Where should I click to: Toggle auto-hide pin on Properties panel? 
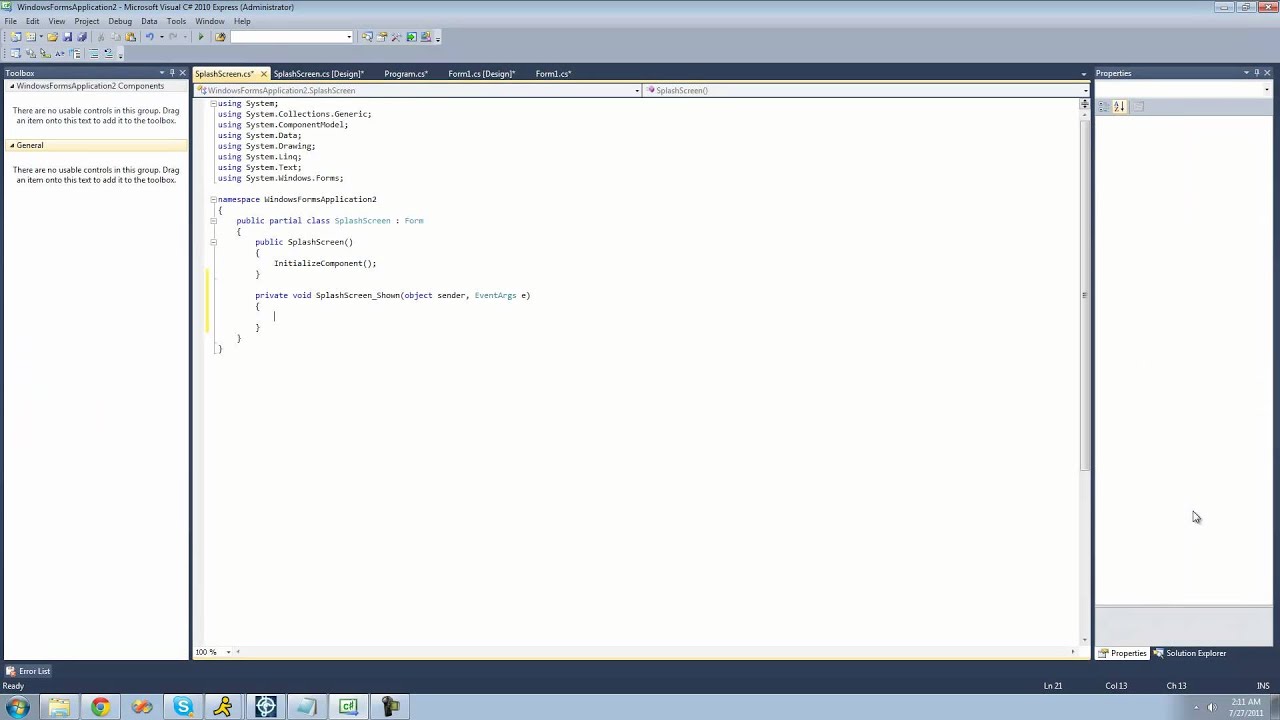pyautogui.click(x=1256, y=73)
